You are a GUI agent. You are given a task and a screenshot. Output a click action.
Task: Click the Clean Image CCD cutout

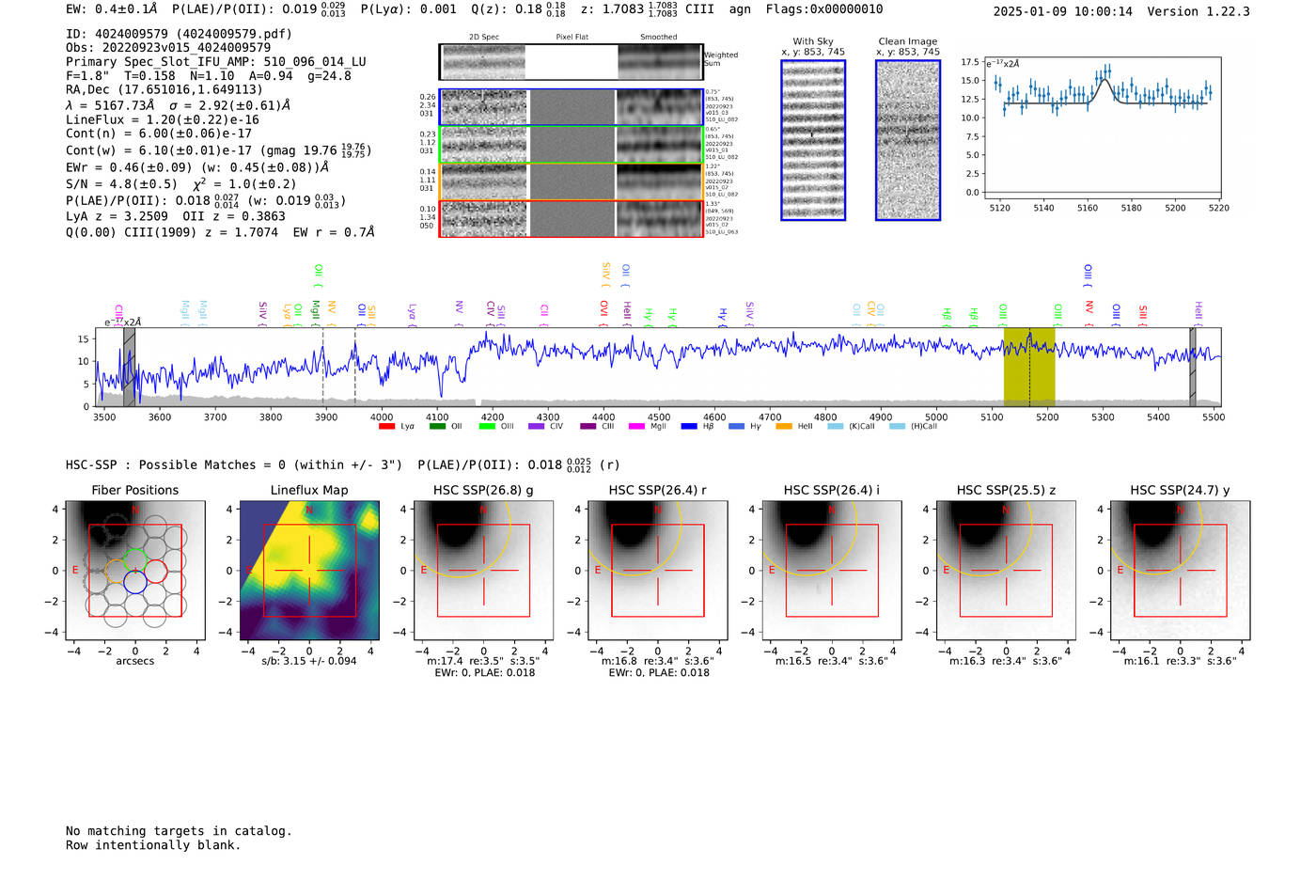click(x=908, y=140)
